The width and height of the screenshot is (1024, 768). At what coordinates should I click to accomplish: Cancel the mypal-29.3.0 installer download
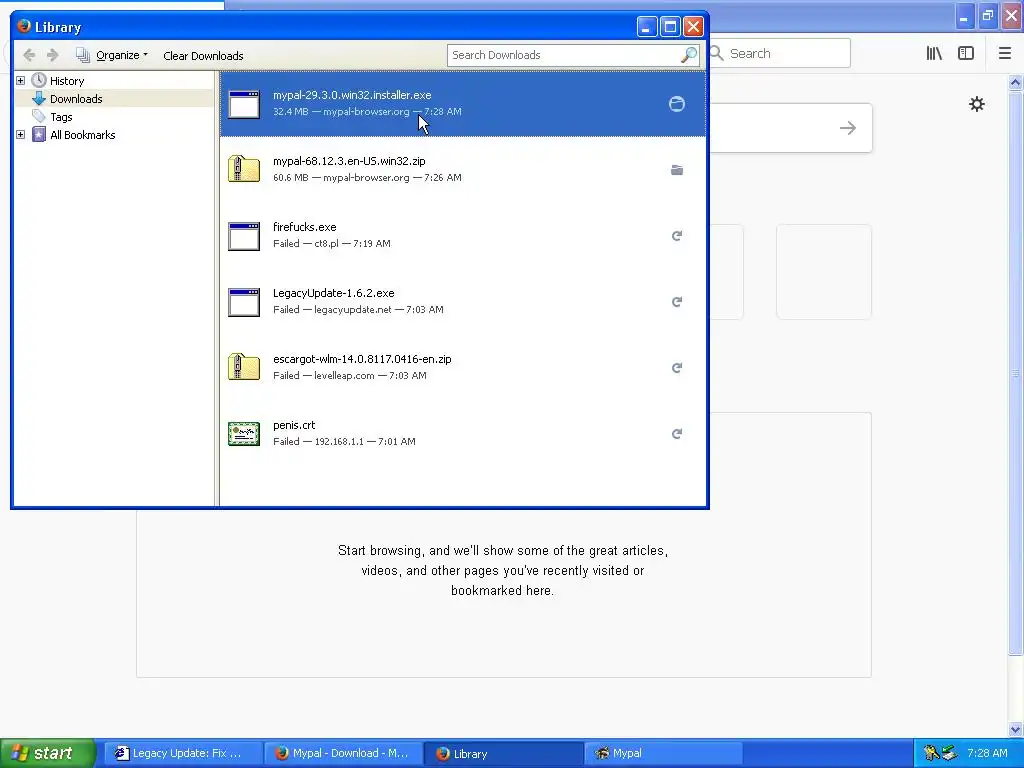coord(677,104)
